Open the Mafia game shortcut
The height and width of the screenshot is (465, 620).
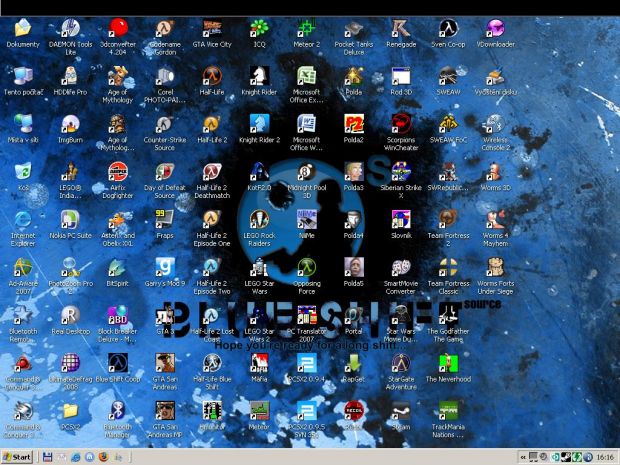click(259, 363)
